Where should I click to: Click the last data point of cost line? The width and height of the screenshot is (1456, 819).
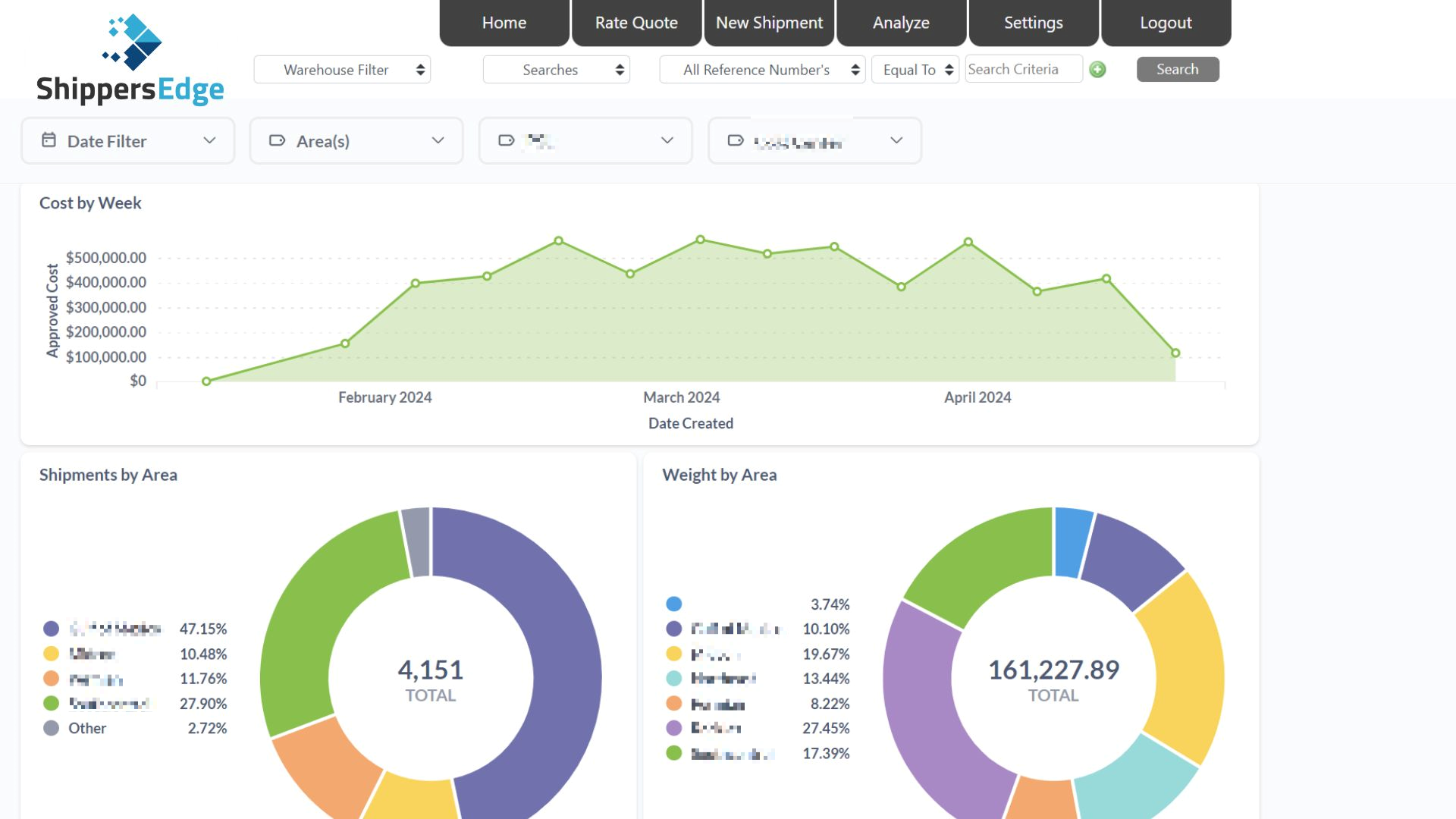1175,353
